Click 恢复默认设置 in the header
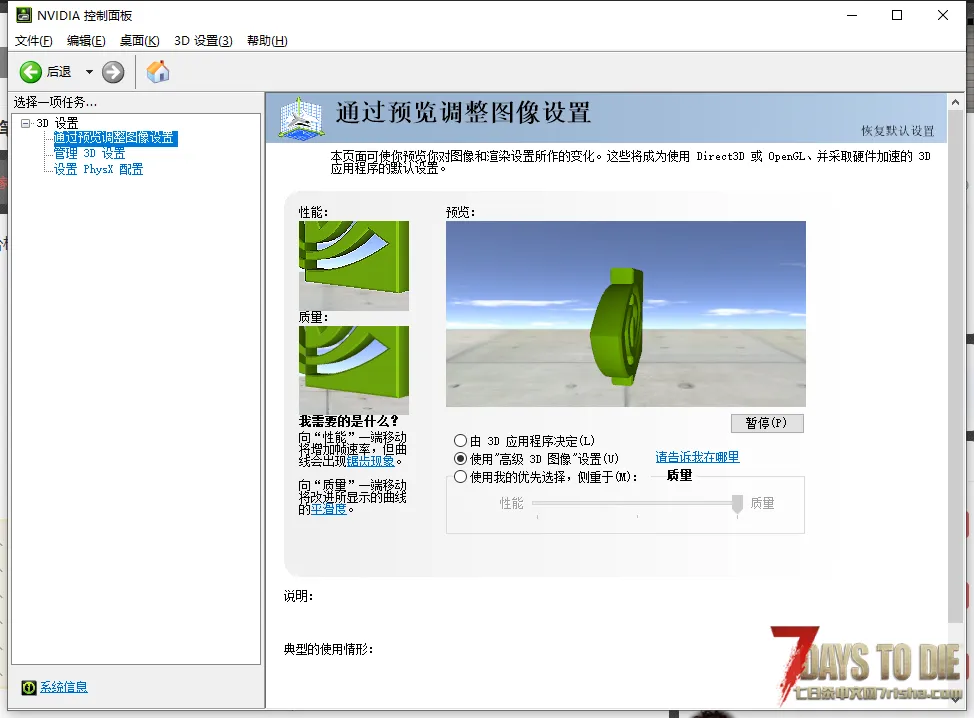 (897, 131)
